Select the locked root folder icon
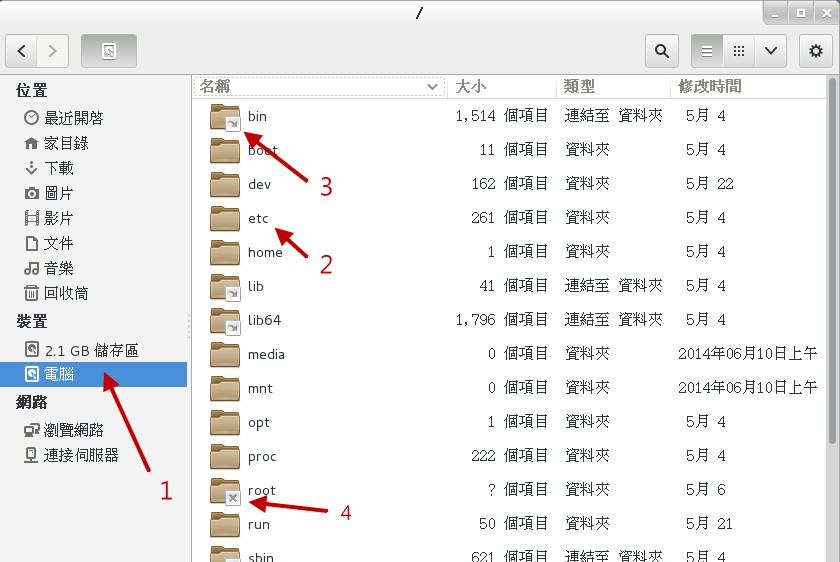The image size is (840, 562). tap(225, 491)
